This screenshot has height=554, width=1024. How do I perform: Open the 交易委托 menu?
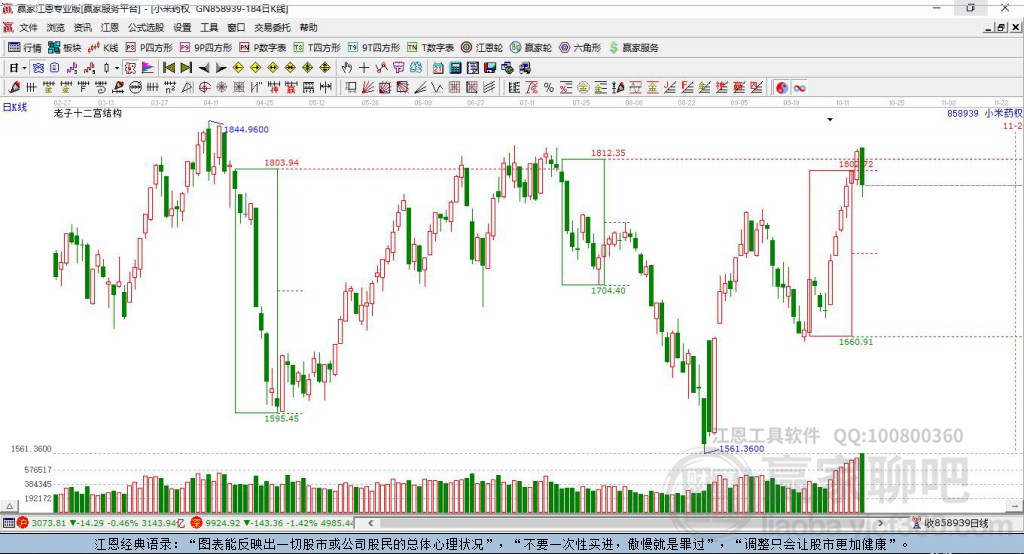pos(272,27)
